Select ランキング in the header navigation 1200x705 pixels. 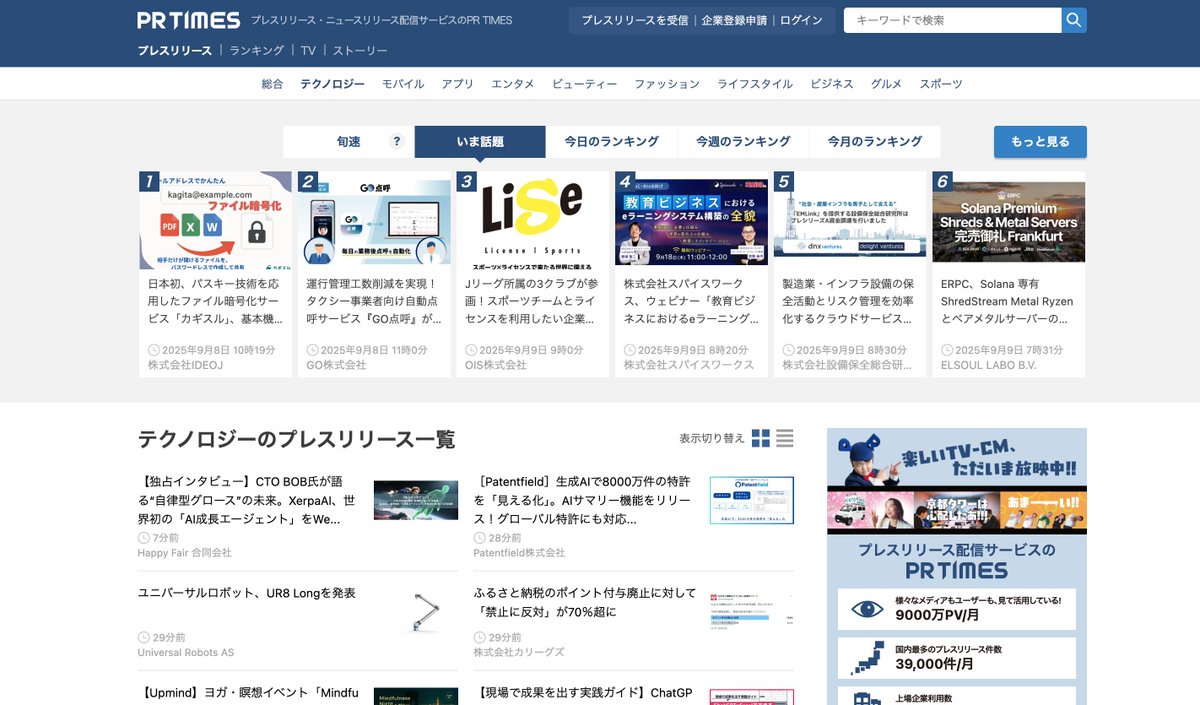click(x=257, y=50)
